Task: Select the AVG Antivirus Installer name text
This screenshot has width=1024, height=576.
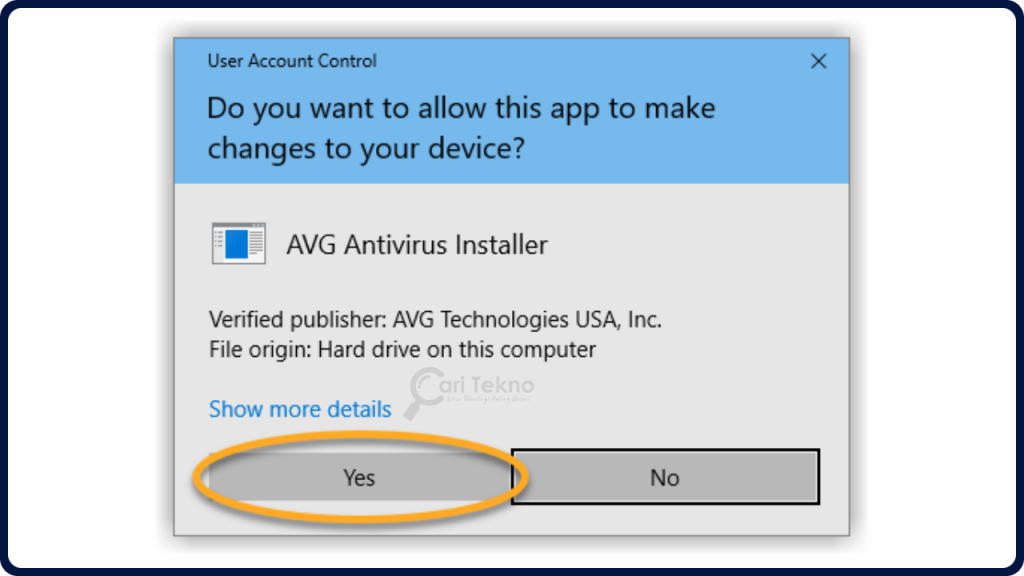Action: coord(417,244)
